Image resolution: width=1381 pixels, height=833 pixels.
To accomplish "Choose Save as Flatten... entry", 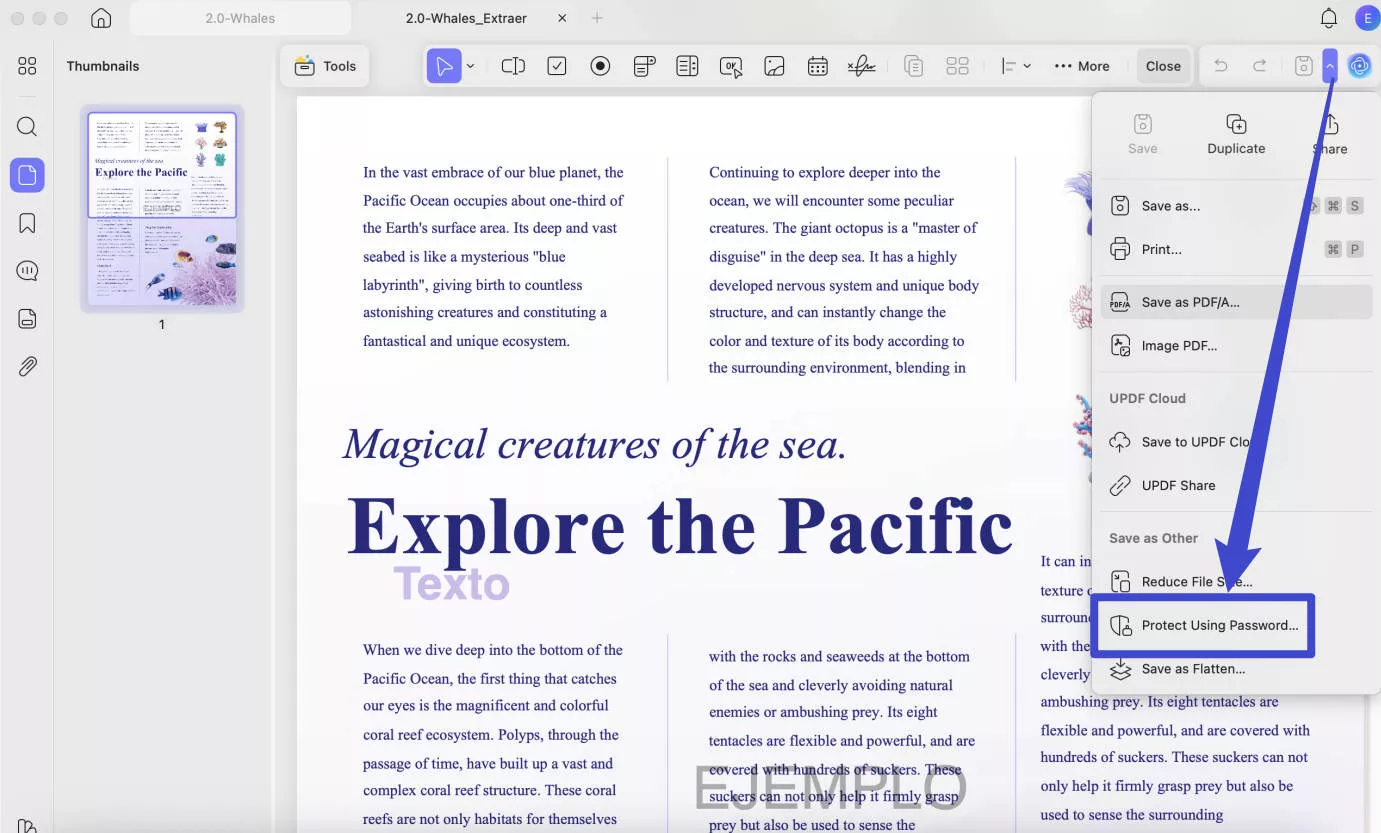I will (x=1236, y=669).
